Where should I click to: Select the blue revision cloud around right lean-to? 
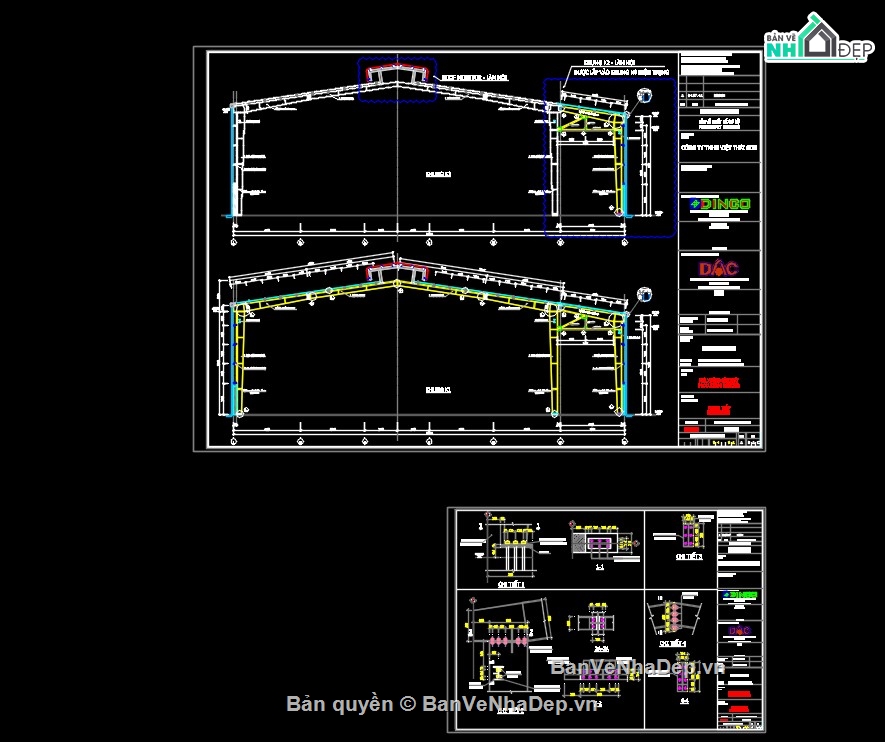[610, 157]
